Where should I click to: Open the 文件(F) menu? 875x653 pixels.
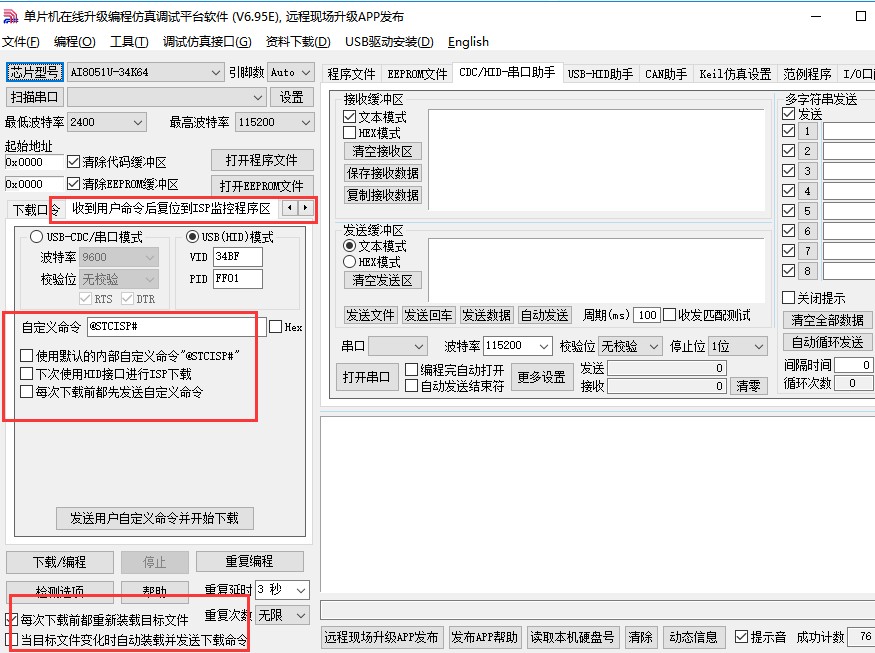[21, 42]
